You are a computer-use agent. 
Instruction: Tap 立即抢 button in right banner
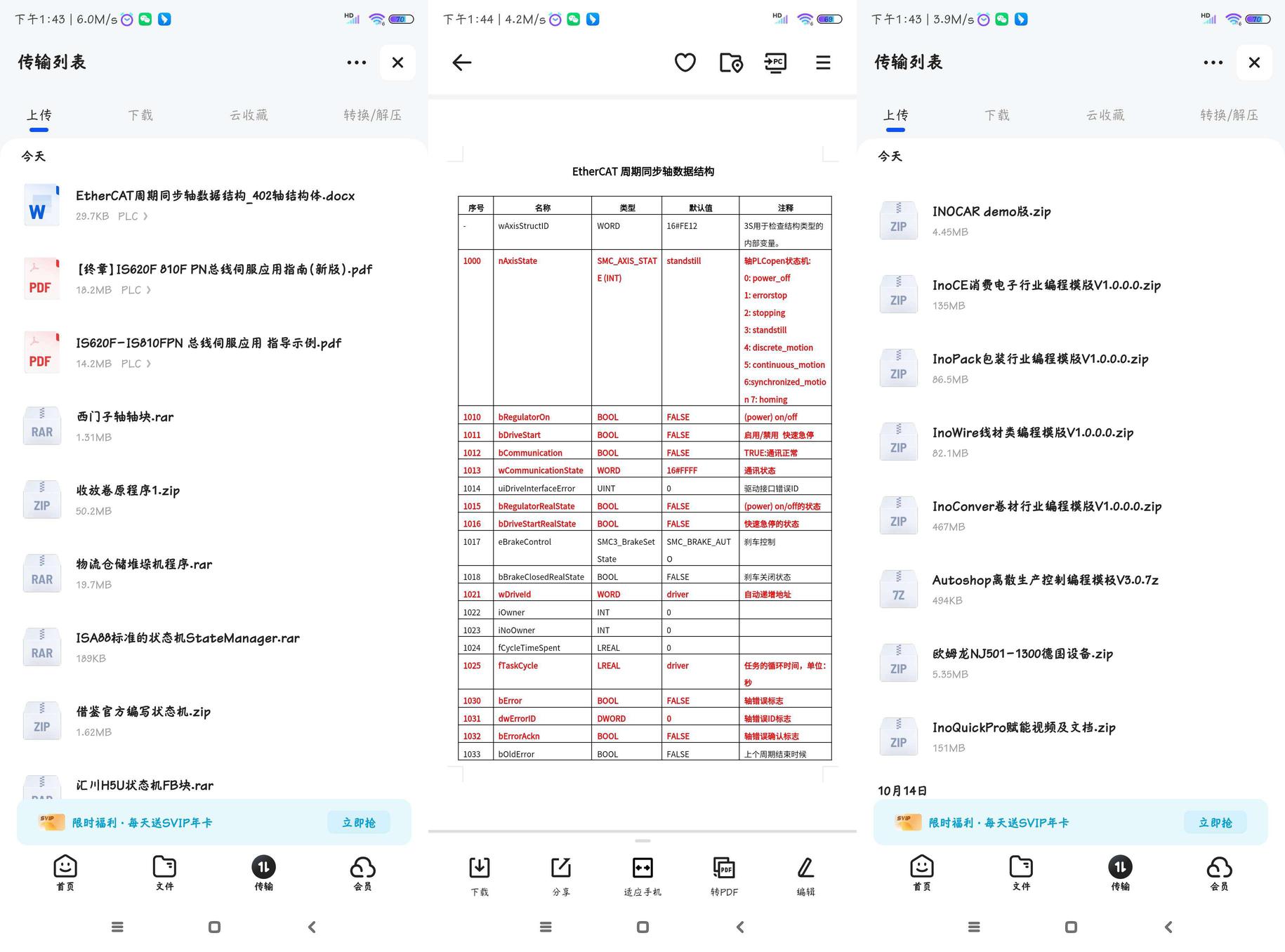[1215, 823]
